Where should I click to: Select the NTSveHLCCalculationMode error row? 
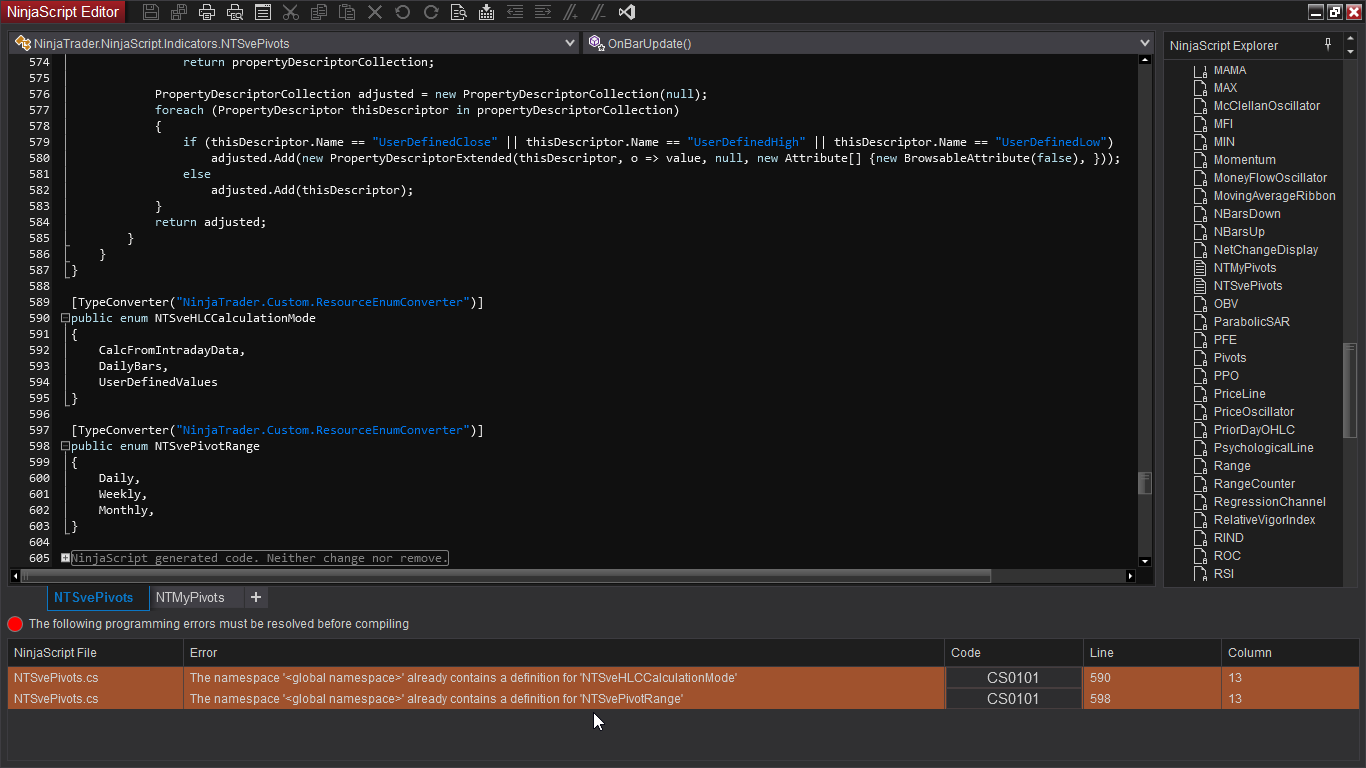click(463, 678)
